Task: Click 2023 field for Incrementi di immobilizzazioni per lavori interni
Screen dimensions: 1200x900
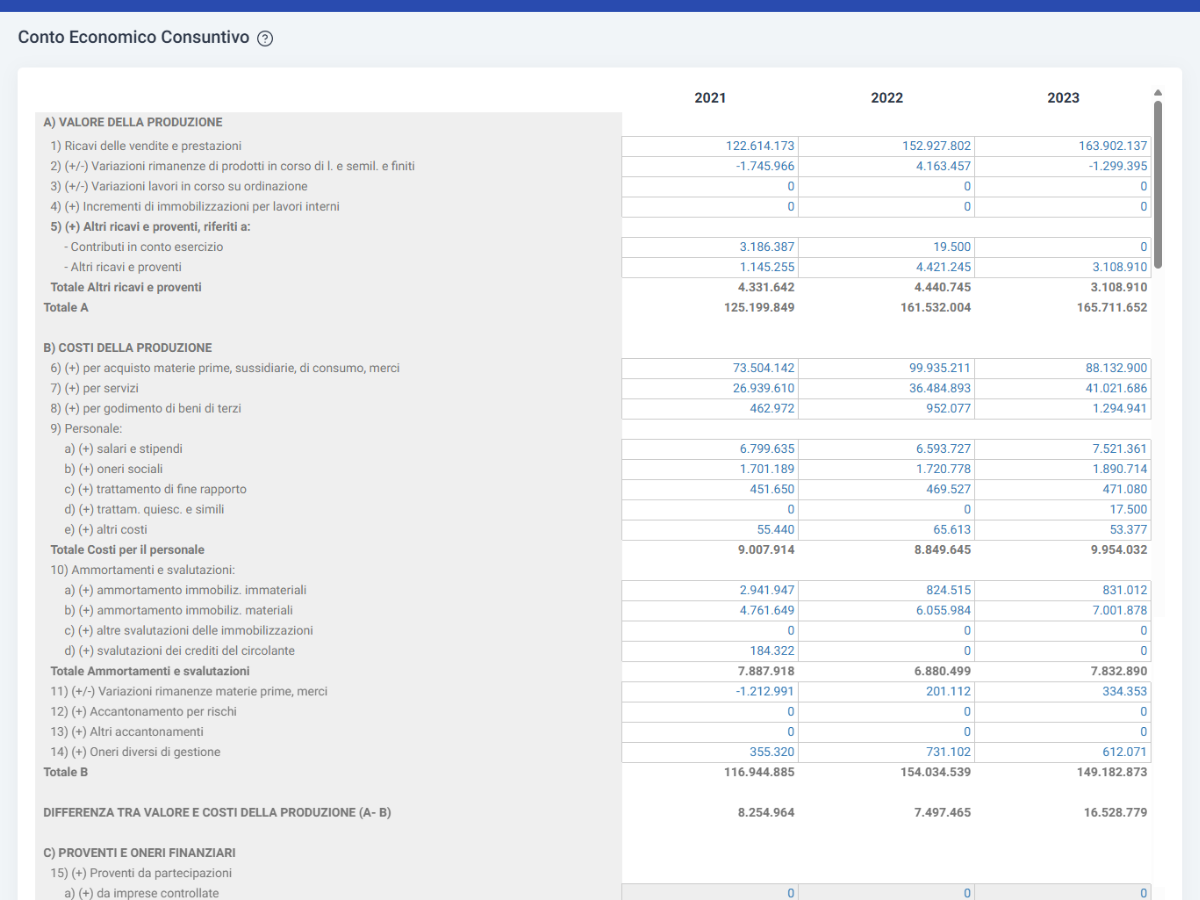Action: (1063, 207)
